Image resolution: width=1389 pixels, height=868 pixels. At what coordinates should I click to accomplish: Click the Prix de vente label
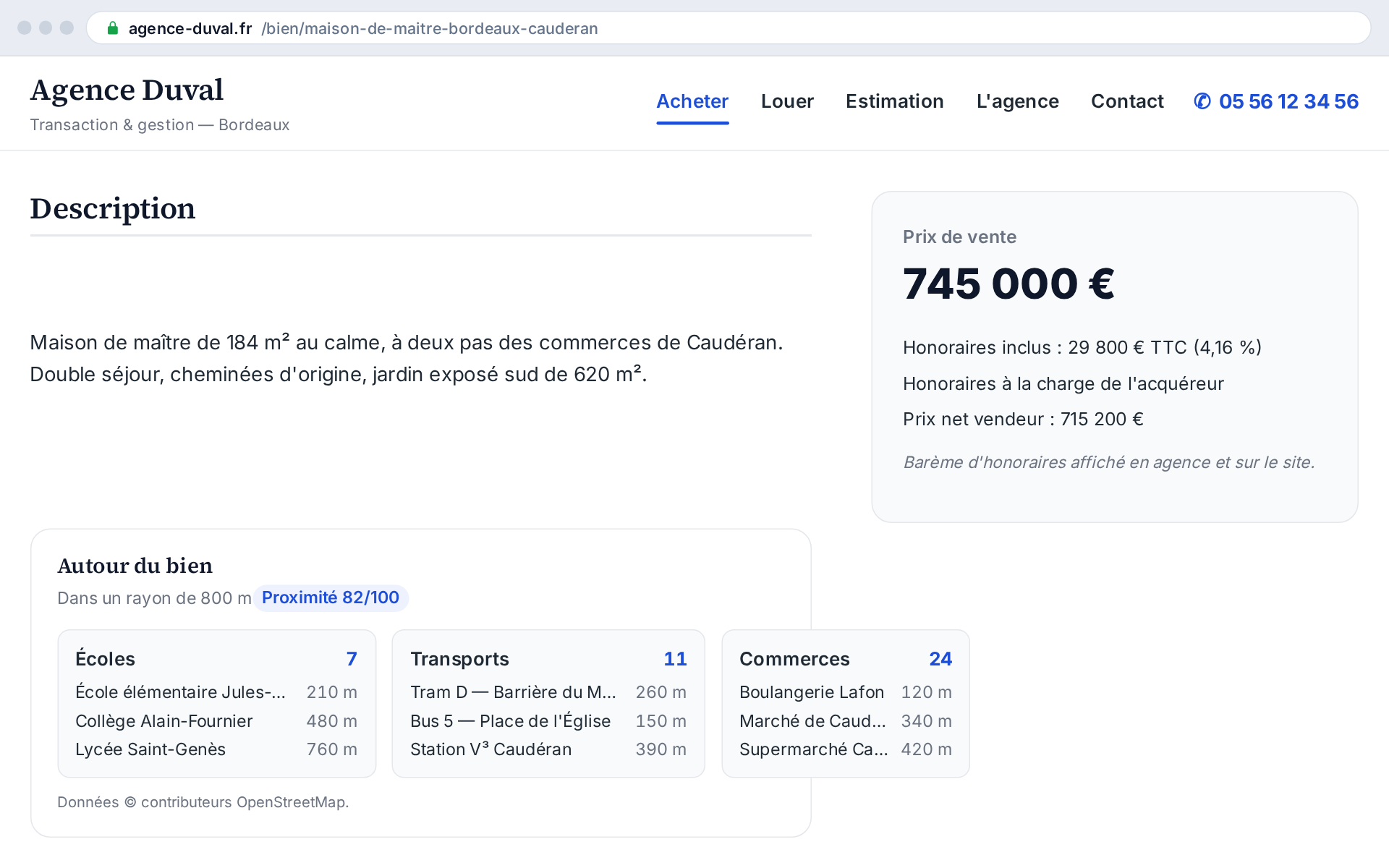(x=959, y=237)
